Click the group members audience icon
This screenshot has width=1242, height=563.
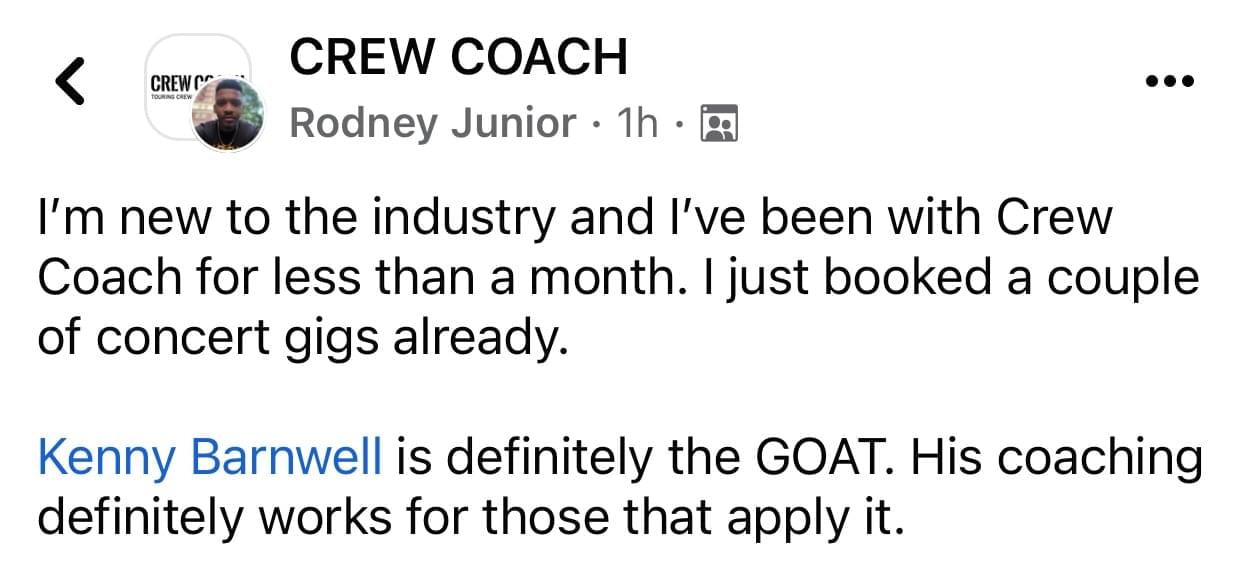[720, 123]
